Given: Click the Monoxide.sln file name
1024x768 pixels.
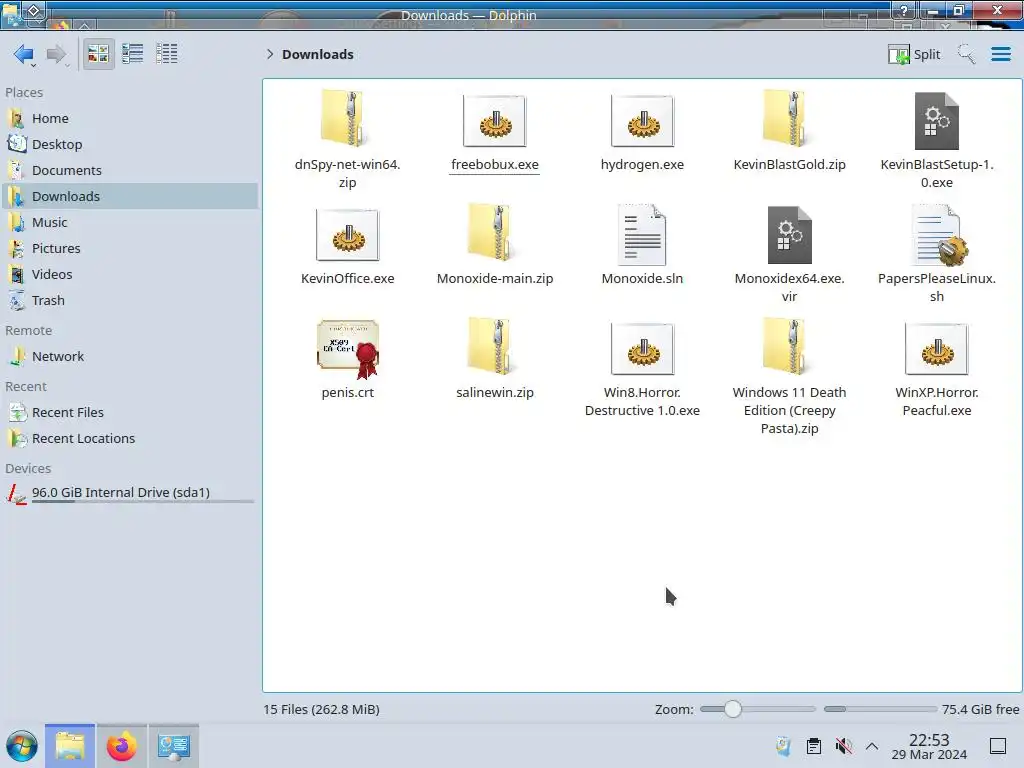Looking at the screenshot, I should [642, 279].
